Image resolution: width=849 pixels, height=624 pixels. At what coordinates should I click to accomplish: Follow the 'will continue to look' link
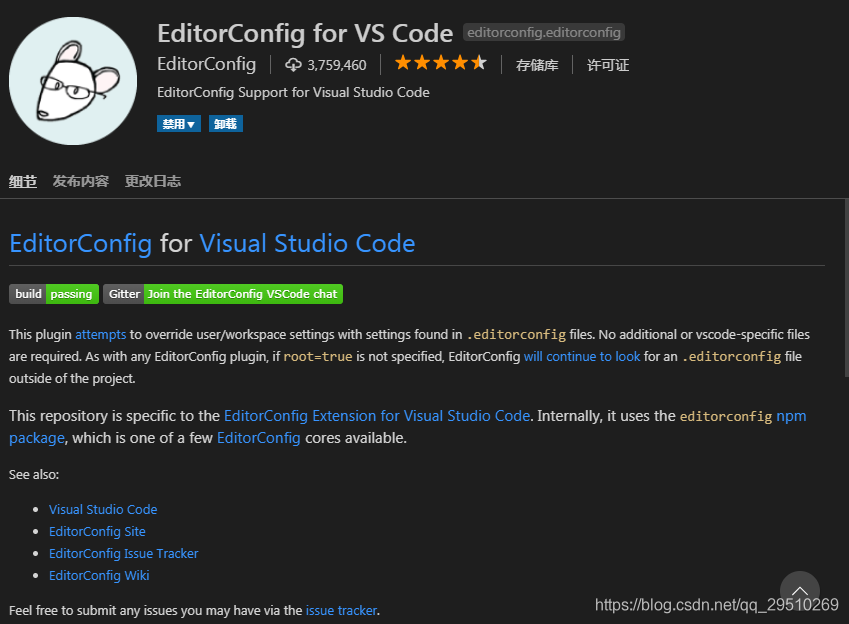coord(582,356)
